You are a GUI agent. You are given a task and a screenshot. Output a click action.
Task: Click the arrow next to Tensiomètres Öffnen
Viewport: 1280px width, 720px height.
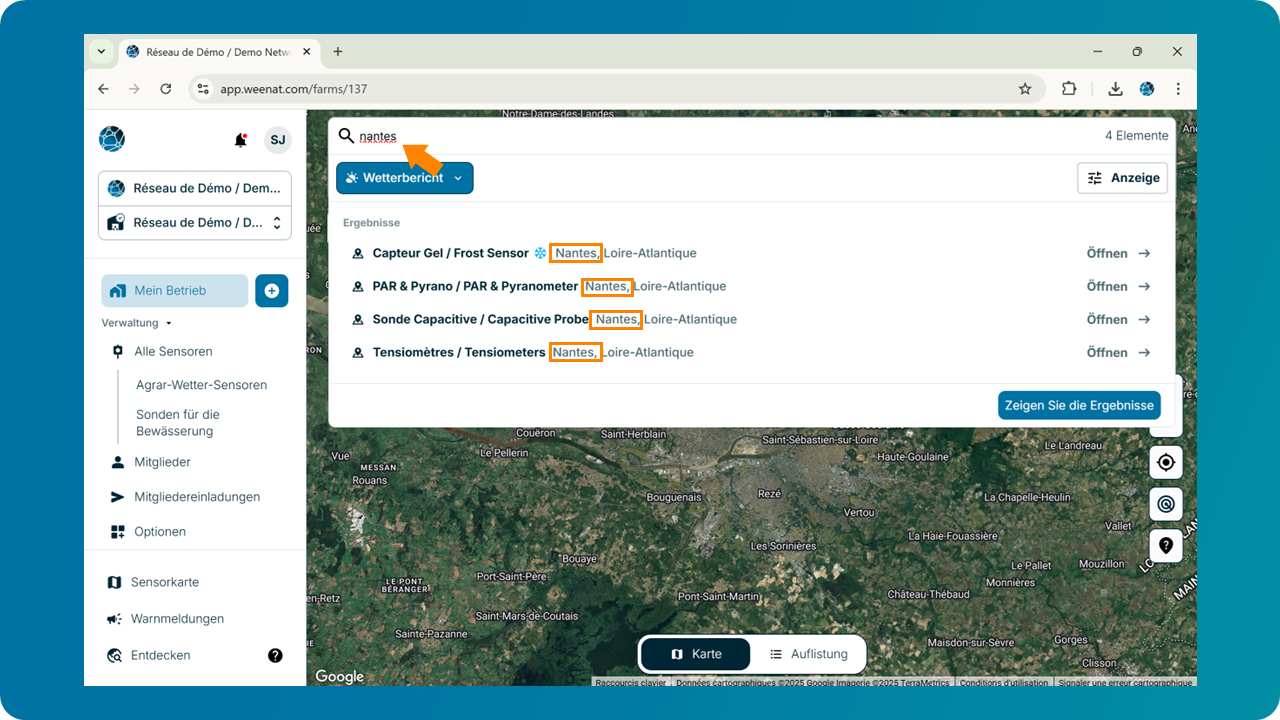pos(1144,352)
